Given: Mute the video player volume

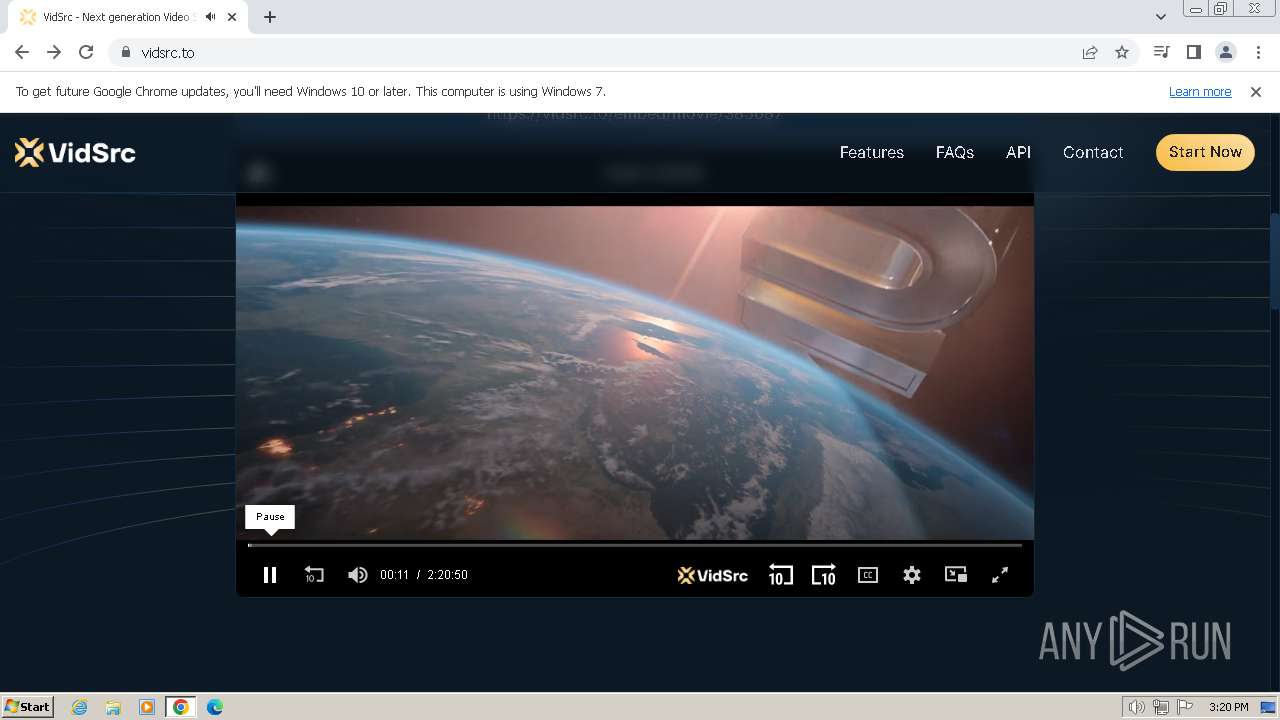Looking at the screenshot, I should (358, 575).
